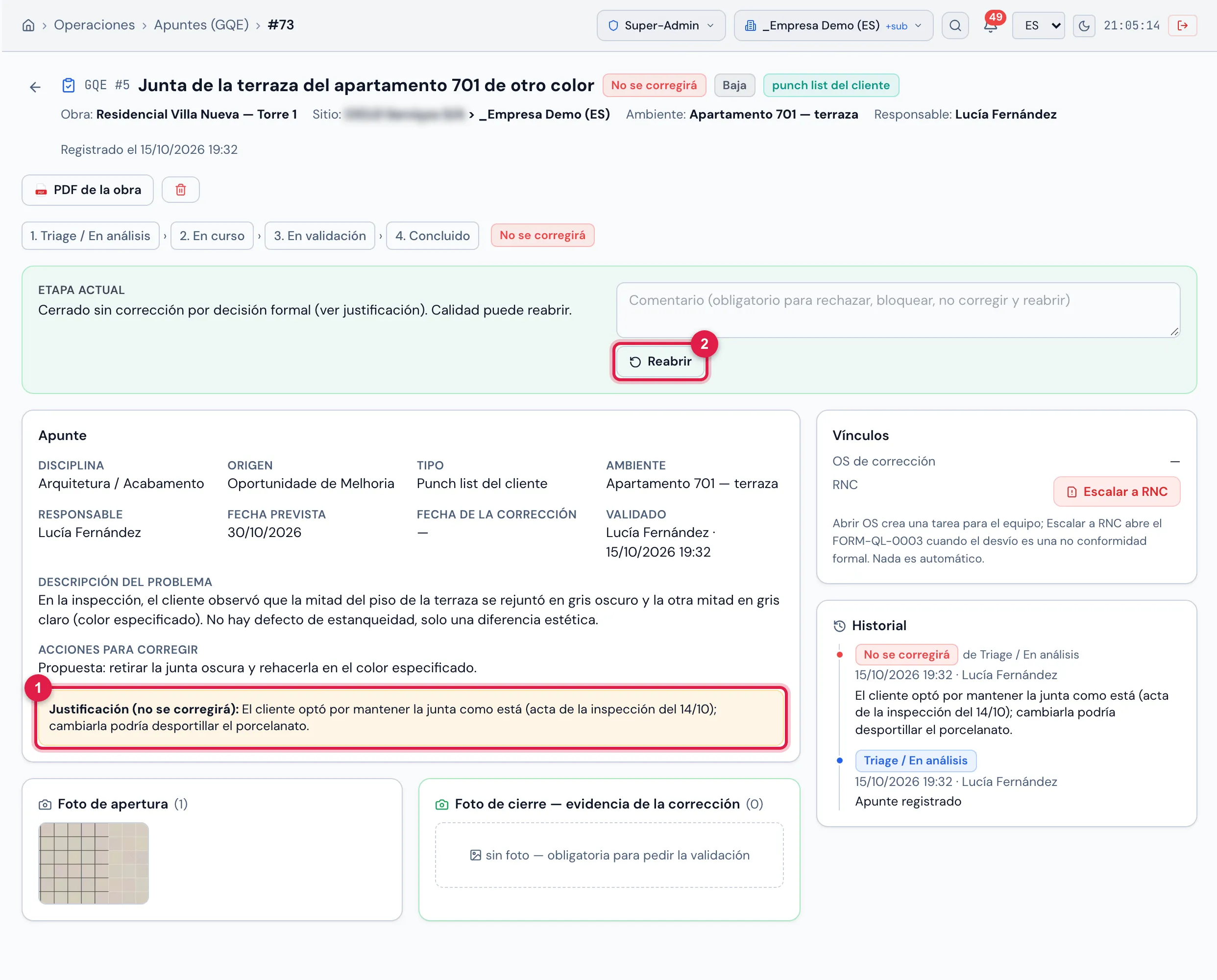
Task: Toggle dark mode moon icon
Action: [1084, 25]
